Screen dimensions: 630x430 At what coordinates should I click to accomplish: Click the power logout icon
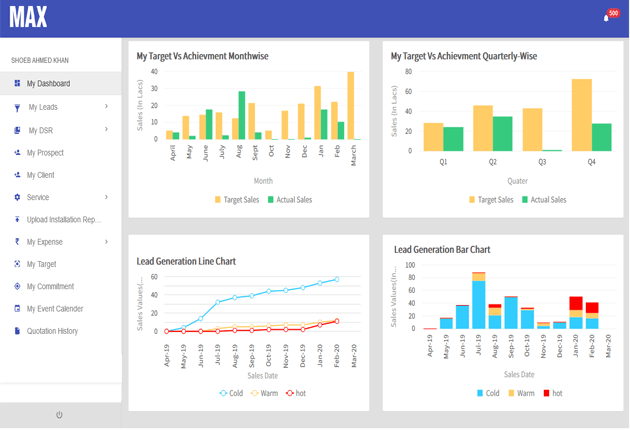click(60, 415)
